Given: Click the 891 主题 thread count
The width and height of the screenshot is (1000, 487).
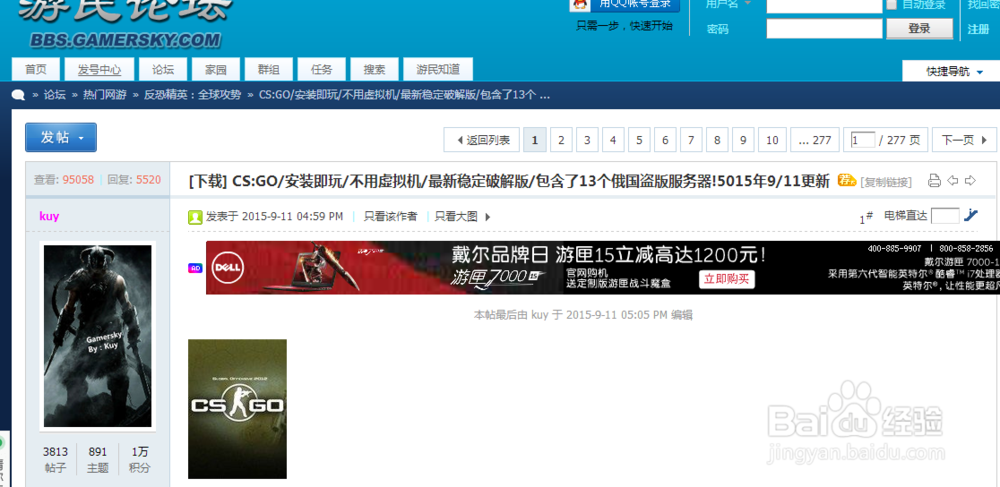Looking at the screenshot, I should [x=98, y=460].
